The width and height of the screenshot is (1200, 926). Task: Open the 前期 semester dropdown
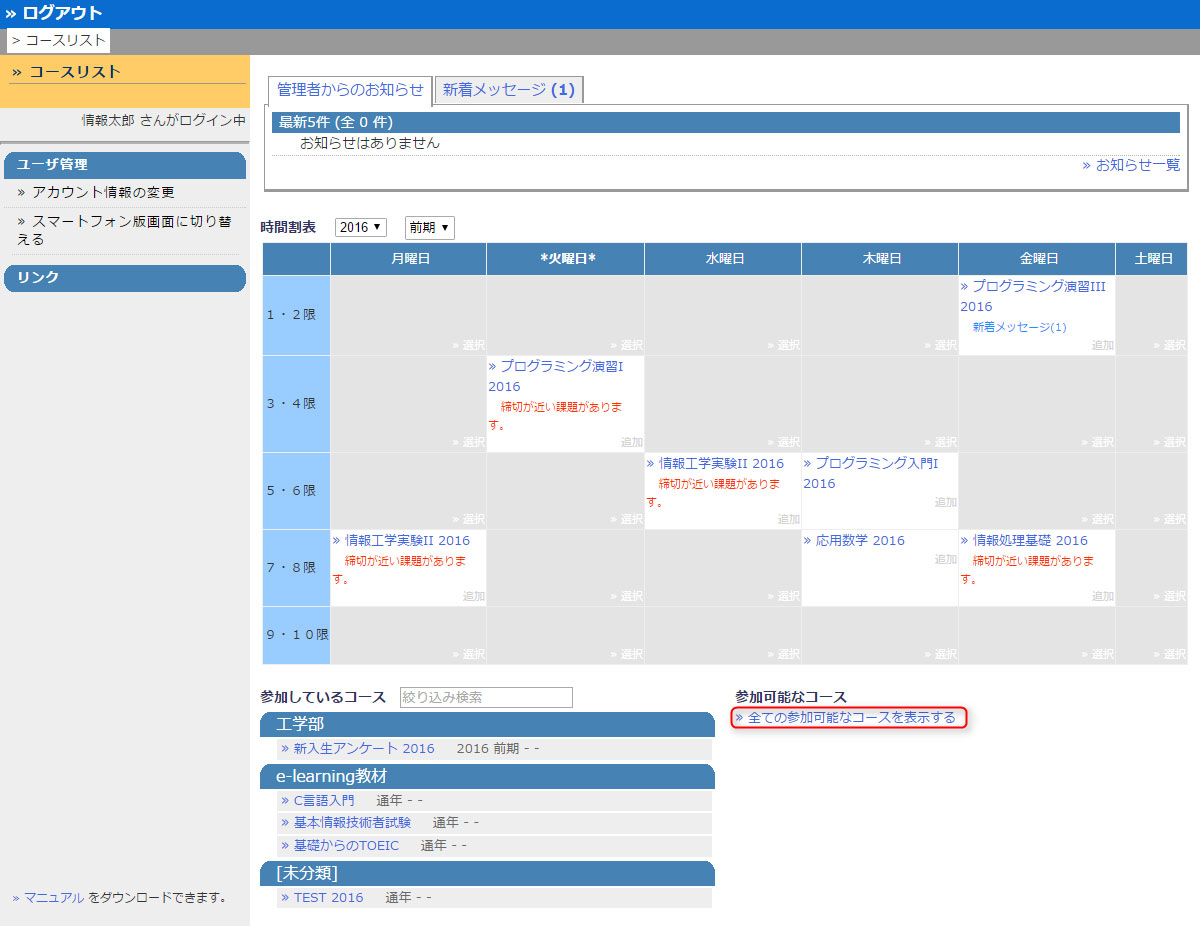[429, 228]
